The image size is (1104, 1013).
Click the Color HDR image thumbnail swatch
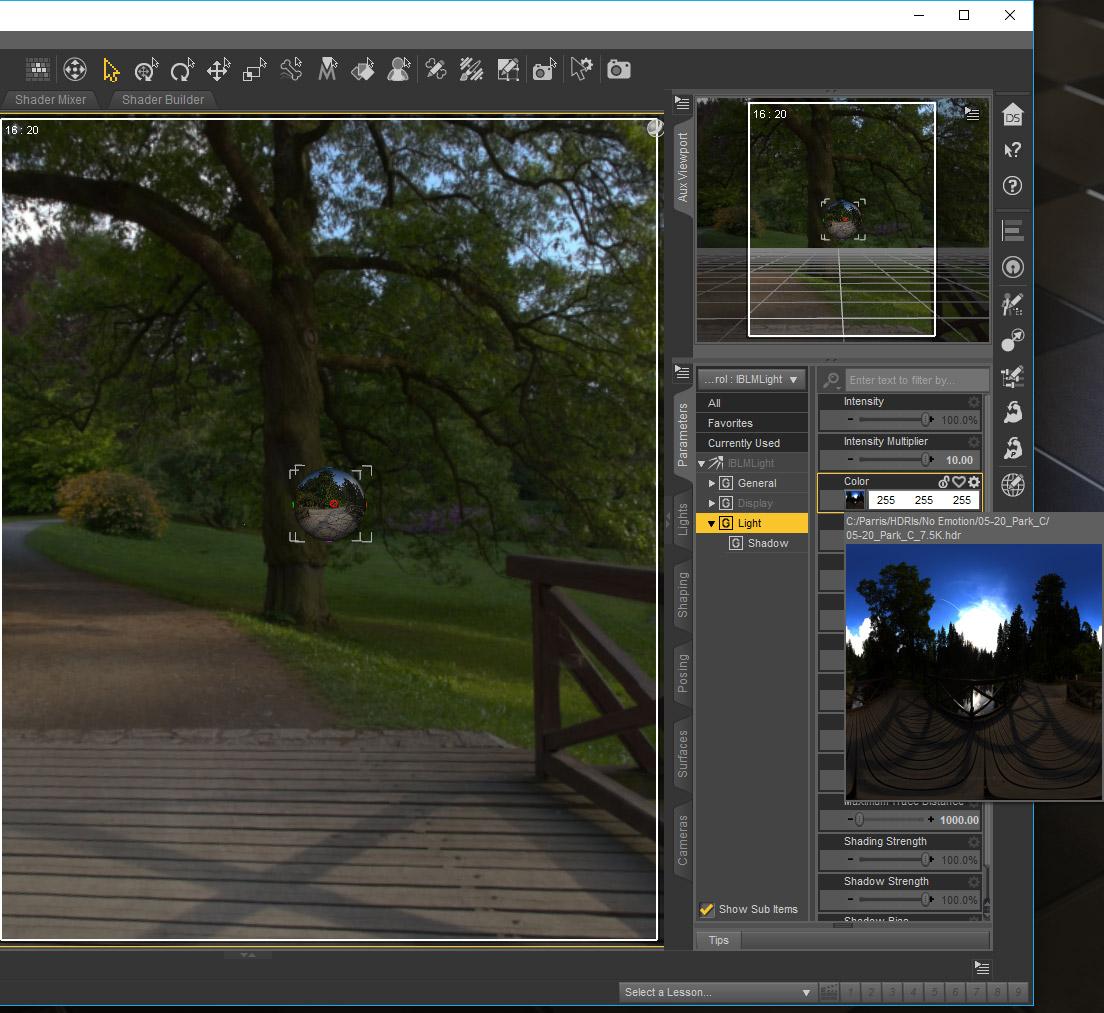tap(855, 501)
